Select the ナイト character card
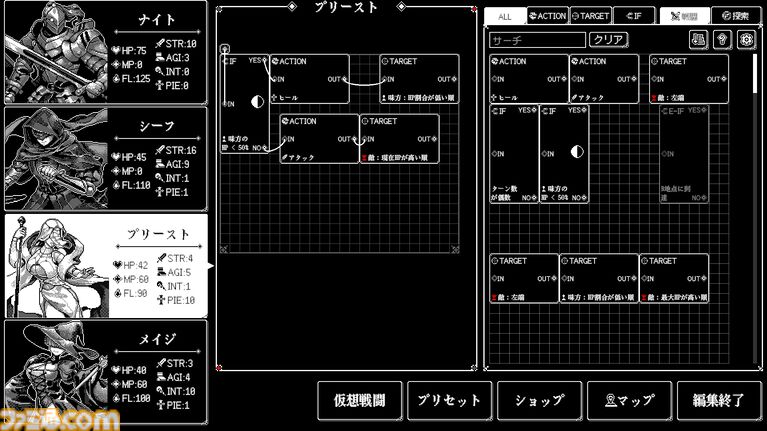The image size is (767, 431). 106,52
